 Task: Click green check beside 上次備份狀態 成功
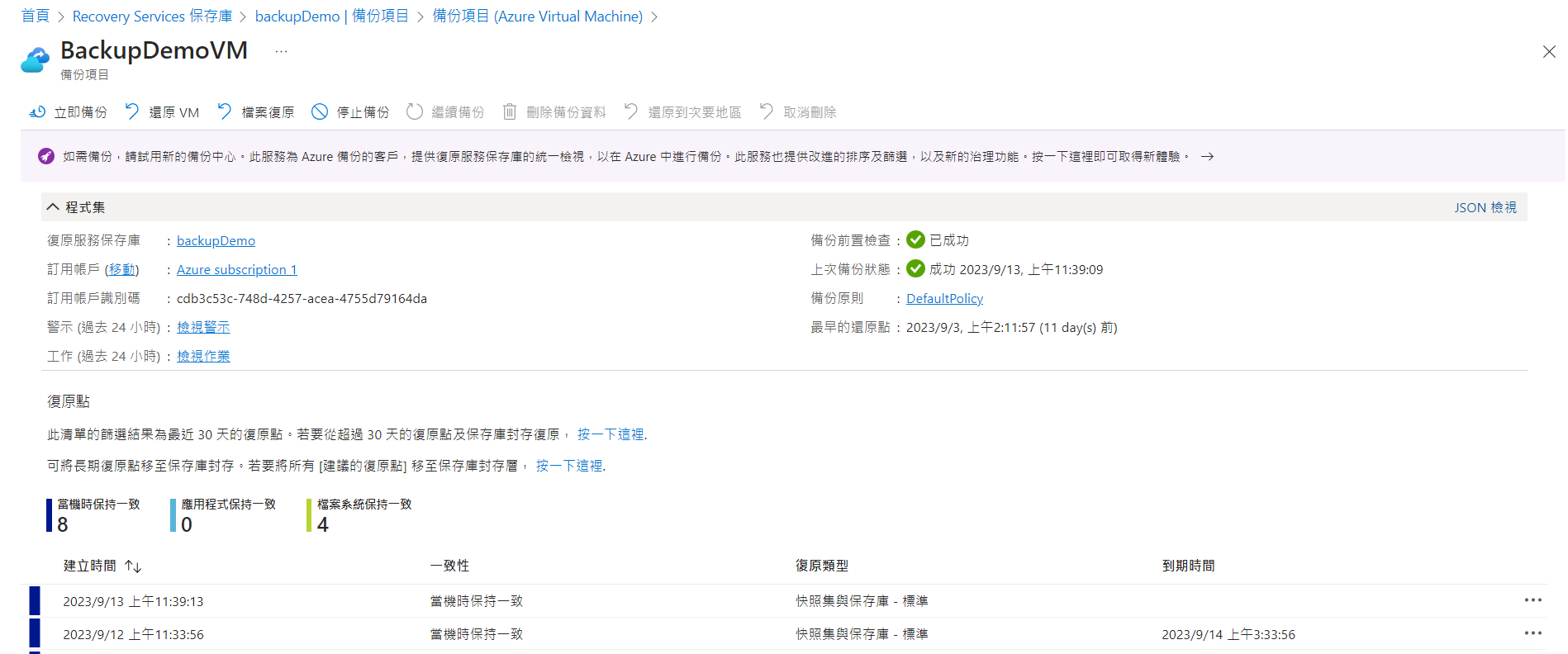click(x=915, y=269)
